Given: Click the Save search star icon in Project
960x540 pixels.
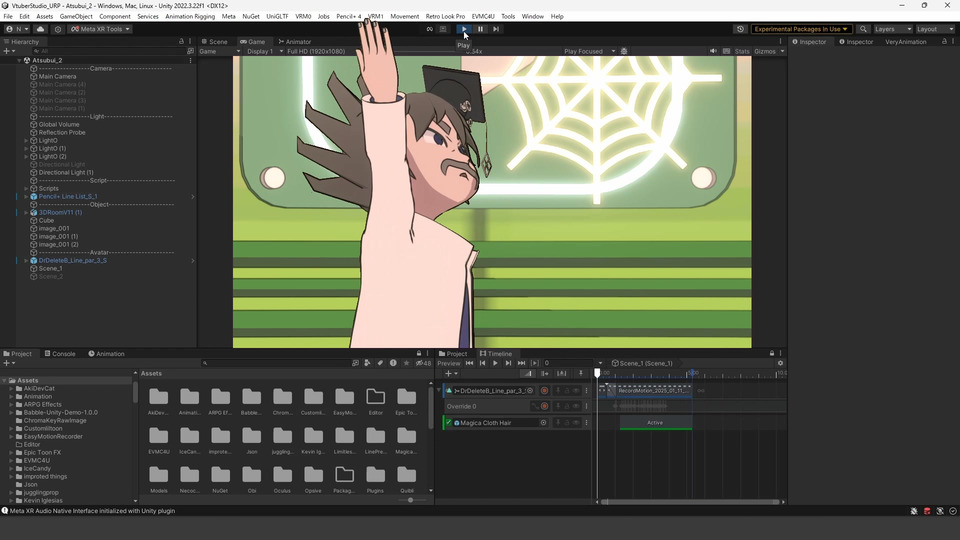Looking at the screenshot, I should (407, 363).
